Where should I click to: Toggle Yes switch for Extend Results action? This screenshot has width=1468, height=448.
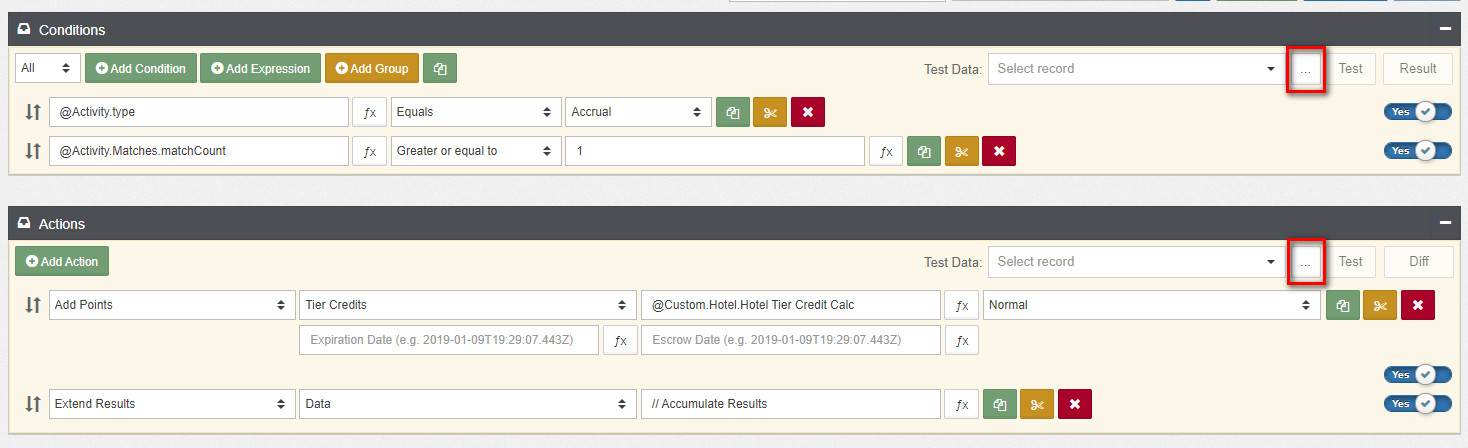tap(1417, 404)
